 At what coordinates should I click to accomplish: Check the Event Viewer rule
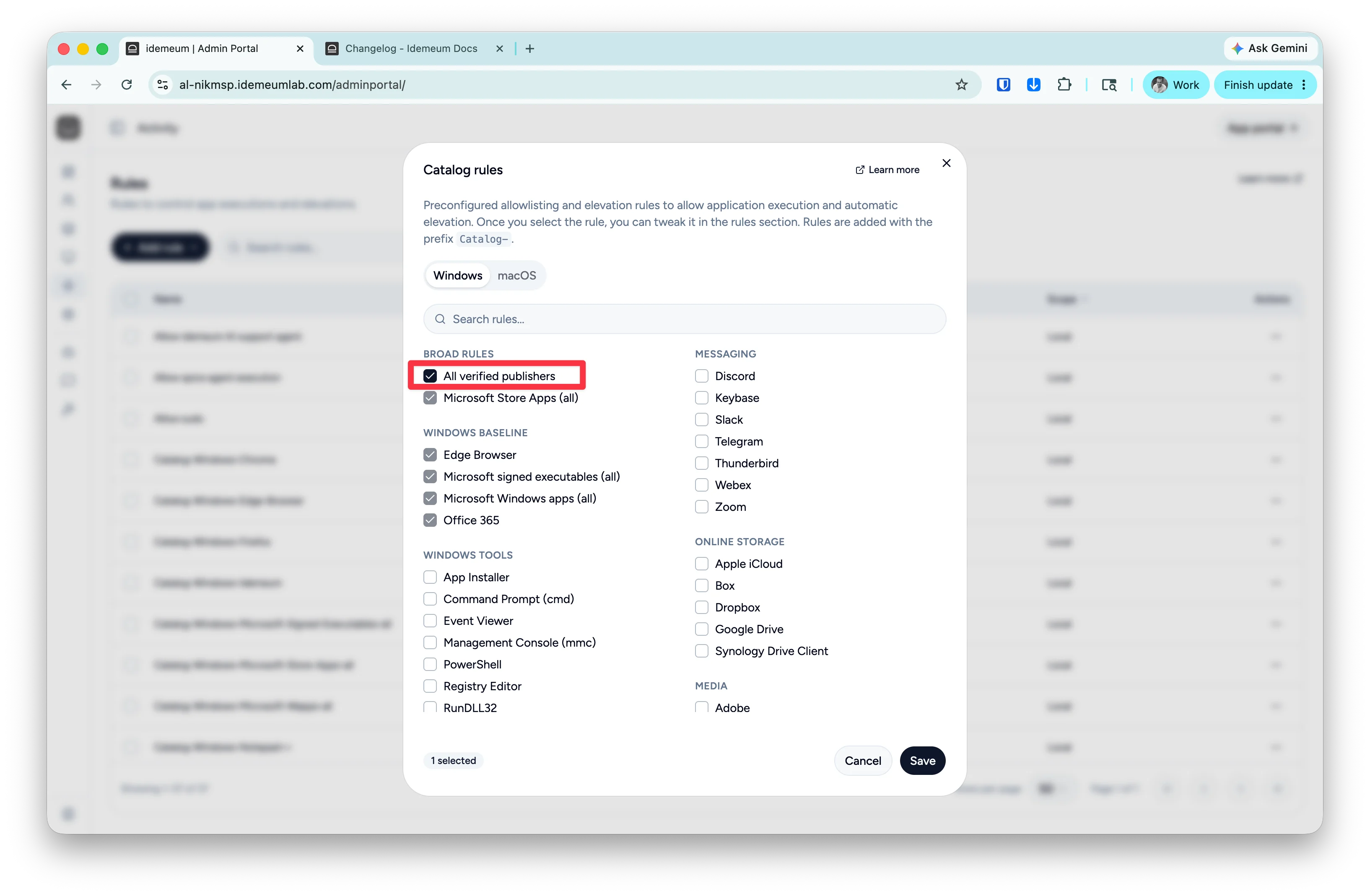(430, 621)
